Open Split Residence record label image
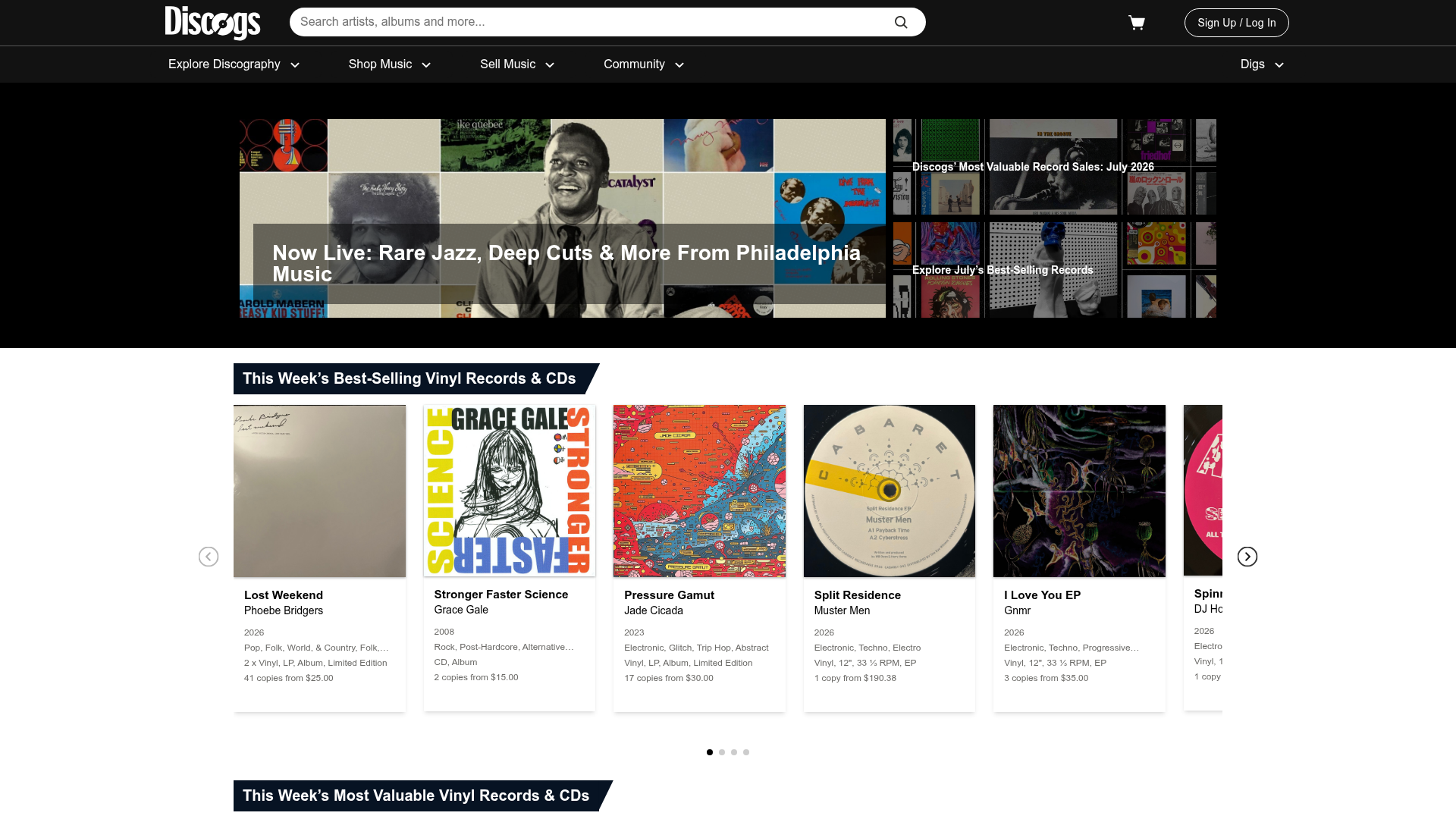Screen dimensions: 1456x819 tap(890, 491)
